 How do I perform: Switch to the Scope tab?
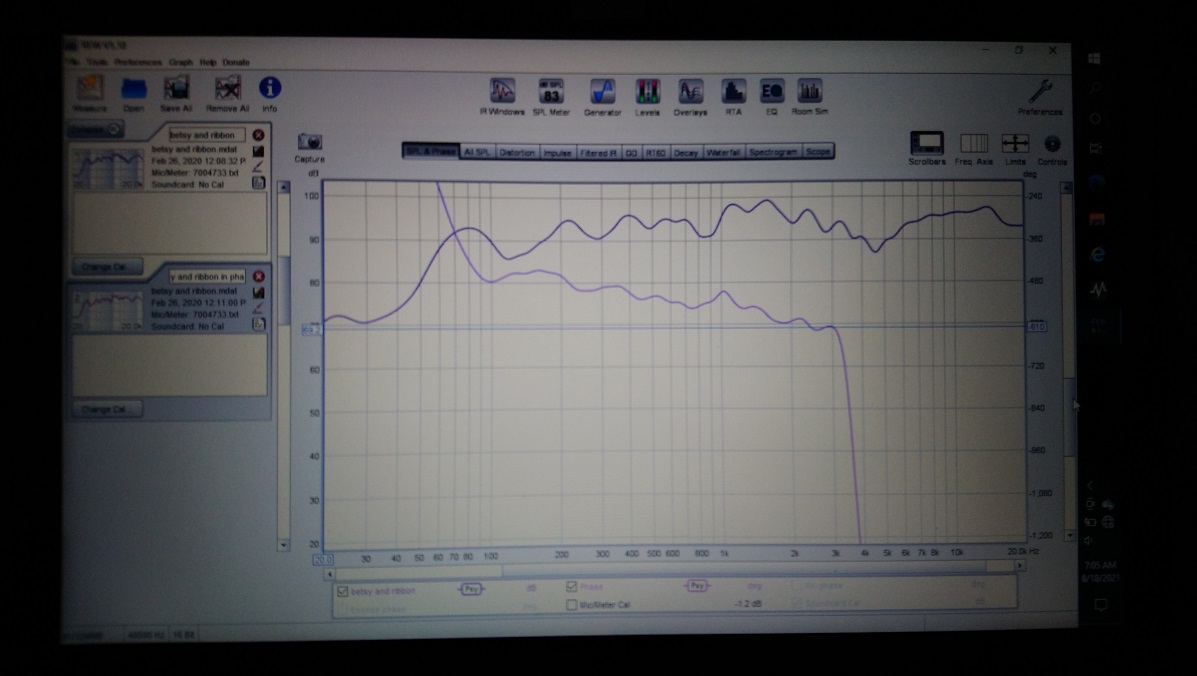click(818, 152)
